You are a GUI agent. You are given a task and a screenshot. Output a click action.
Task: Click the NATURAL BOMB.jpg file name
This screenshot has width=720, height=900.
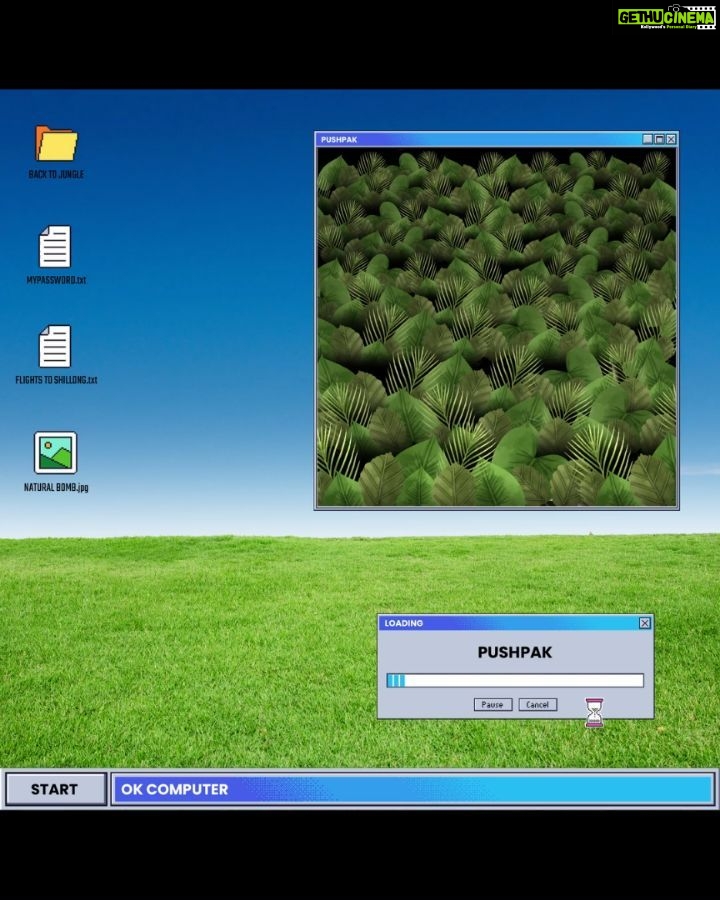pyautogui.click(x=56, y=487)
